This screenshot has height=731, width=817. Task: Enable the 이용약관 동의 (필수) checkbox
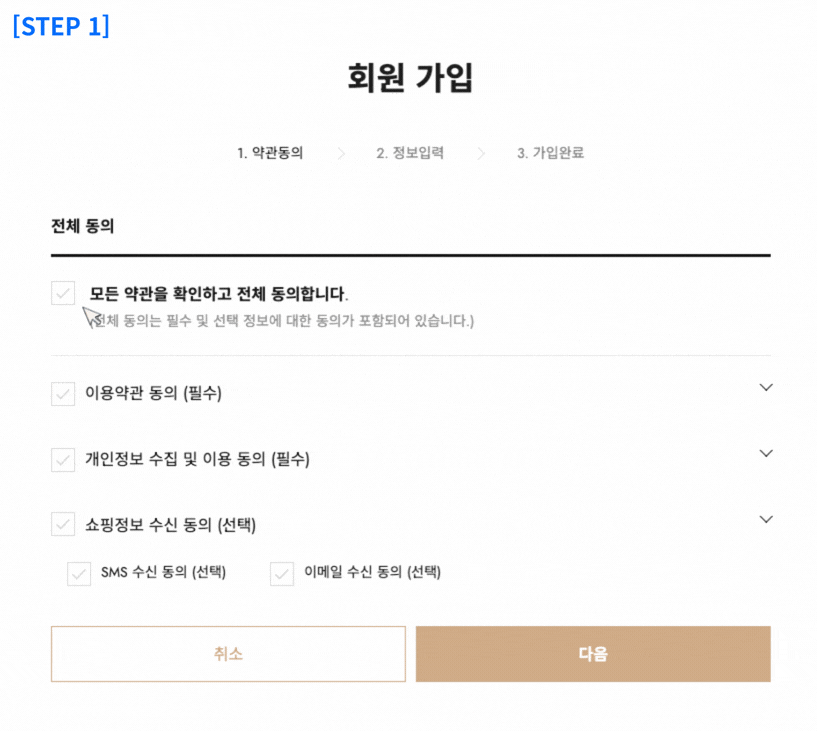coord(61,393)
